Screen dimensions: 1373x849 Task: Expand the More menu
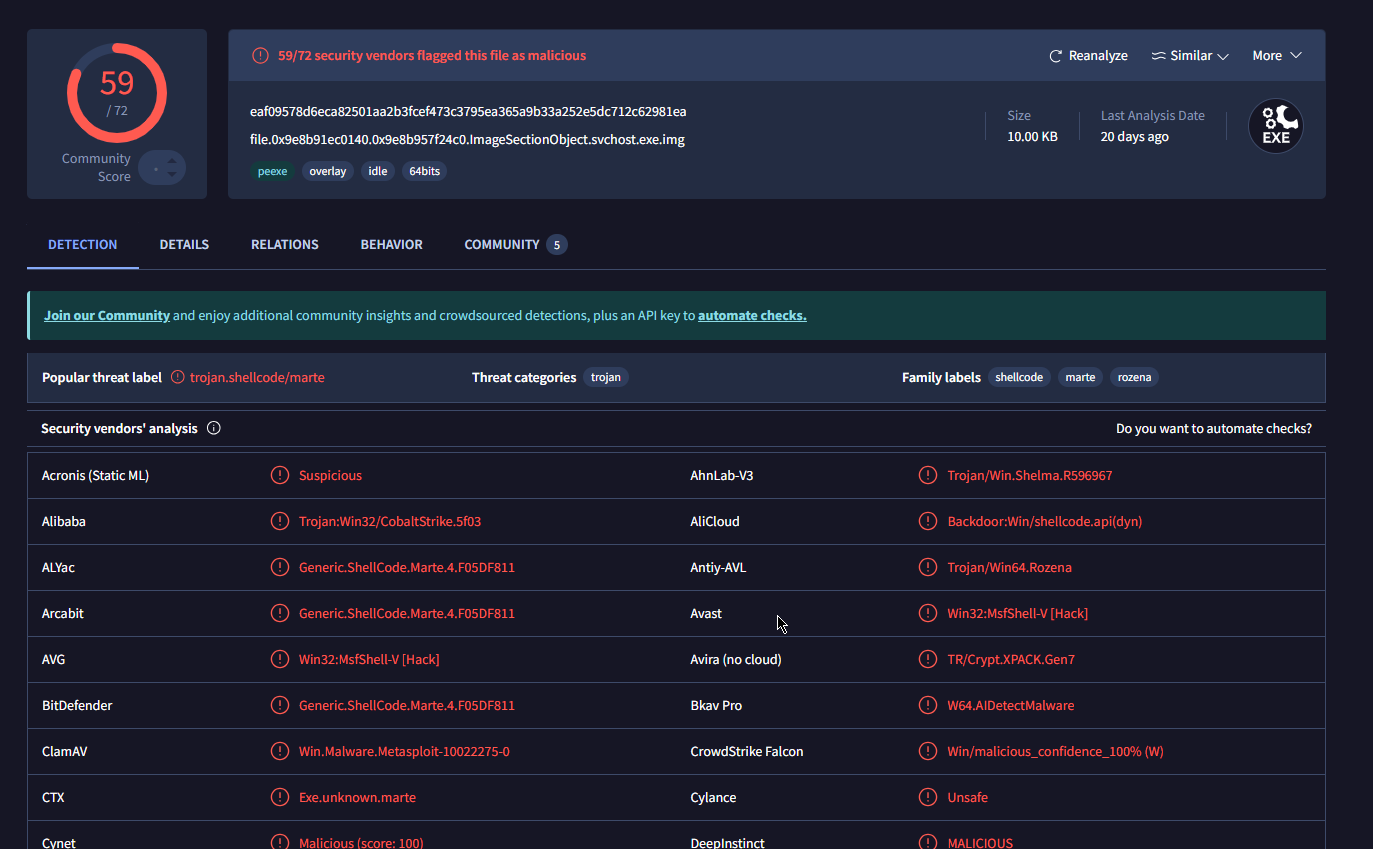click(x=1277, y=56)
